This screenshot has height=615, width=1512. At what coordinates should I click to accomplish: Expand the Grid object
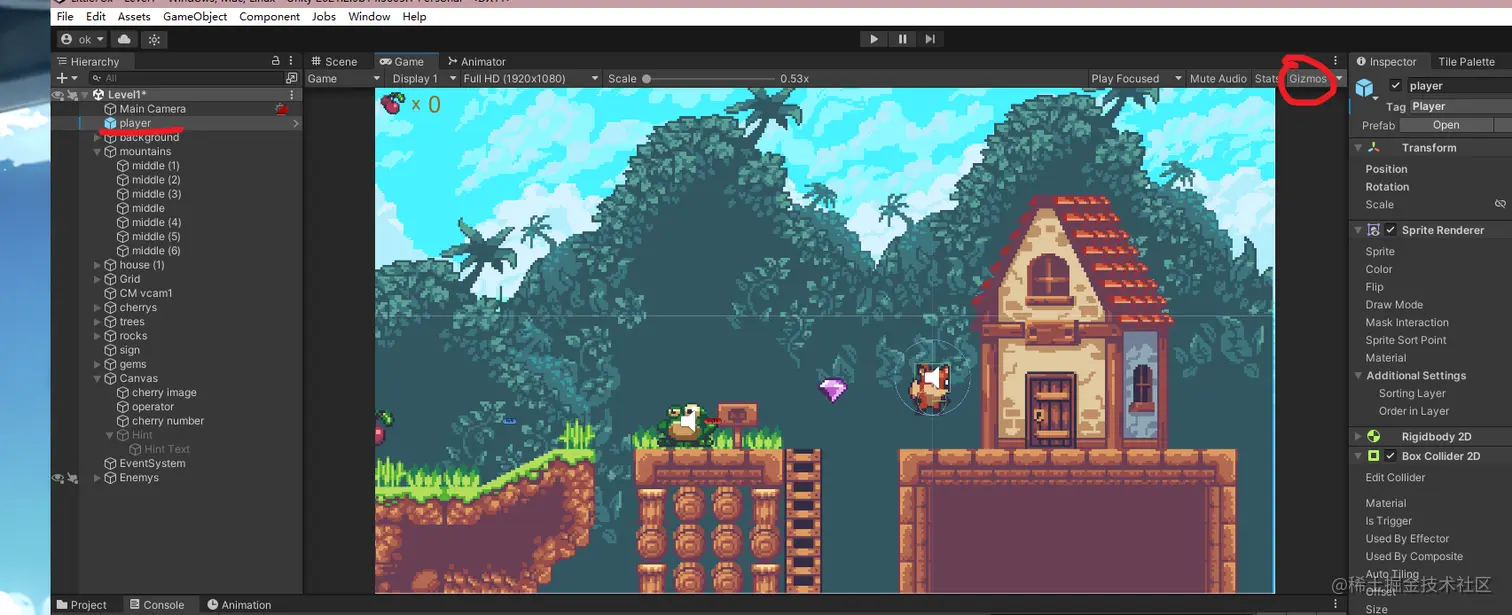(97, 279)
